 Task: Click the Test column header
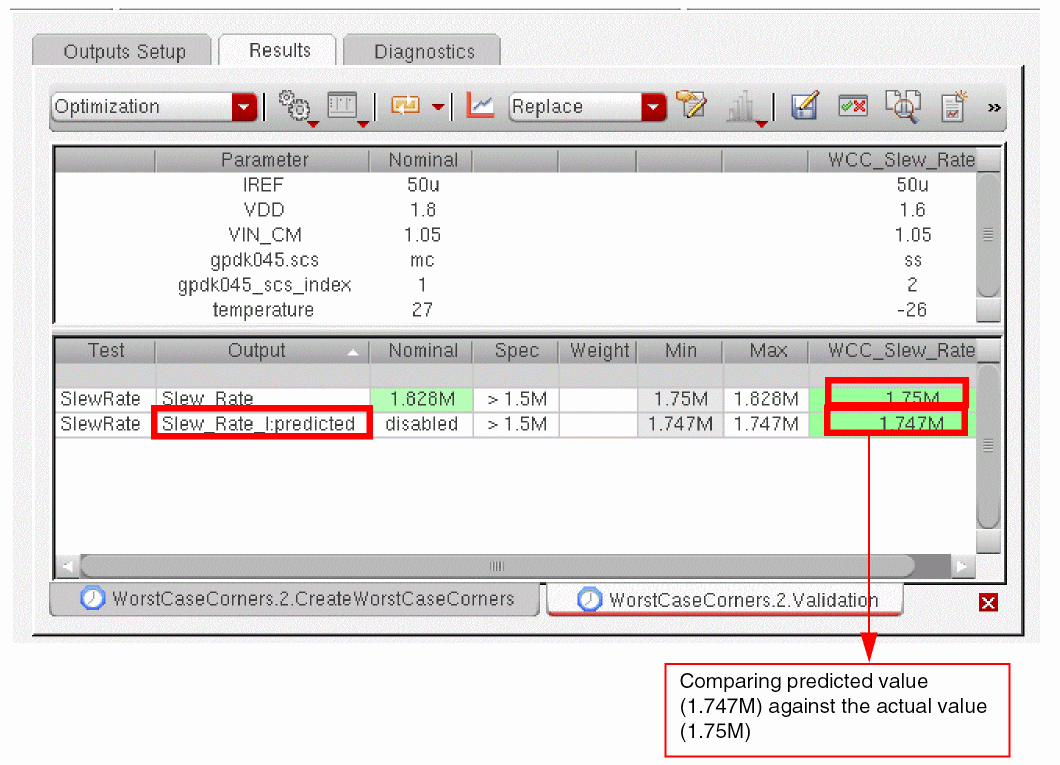(x=105, y=351)
